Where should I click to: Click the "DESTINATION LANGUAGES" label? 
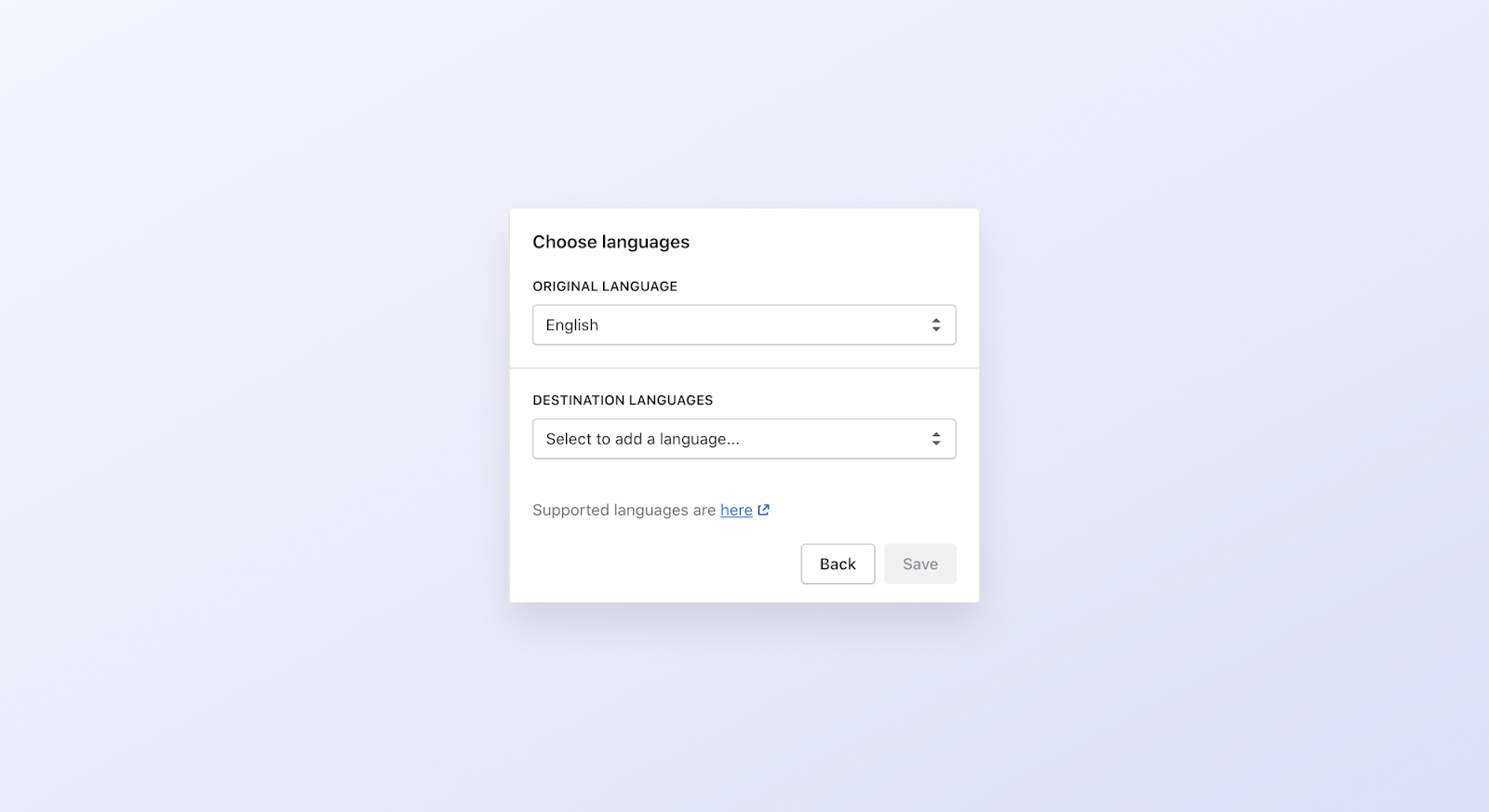click(x=623, y=400)
